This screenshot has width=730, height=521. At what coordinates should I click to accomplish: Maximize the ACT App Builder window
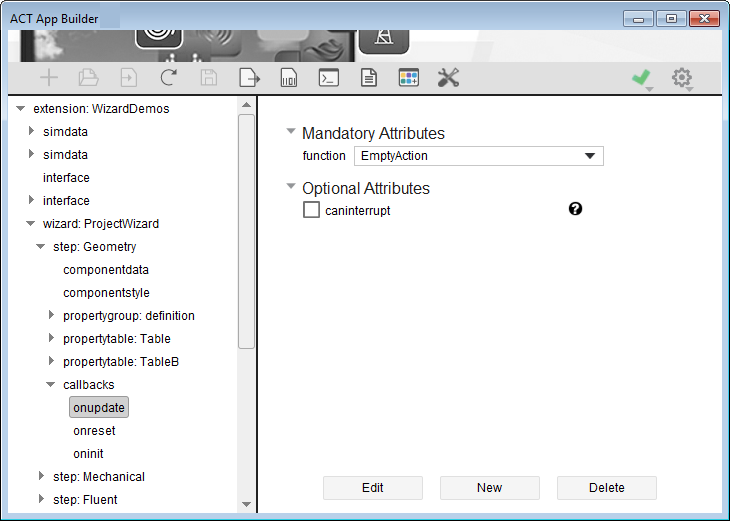[671, 19]
